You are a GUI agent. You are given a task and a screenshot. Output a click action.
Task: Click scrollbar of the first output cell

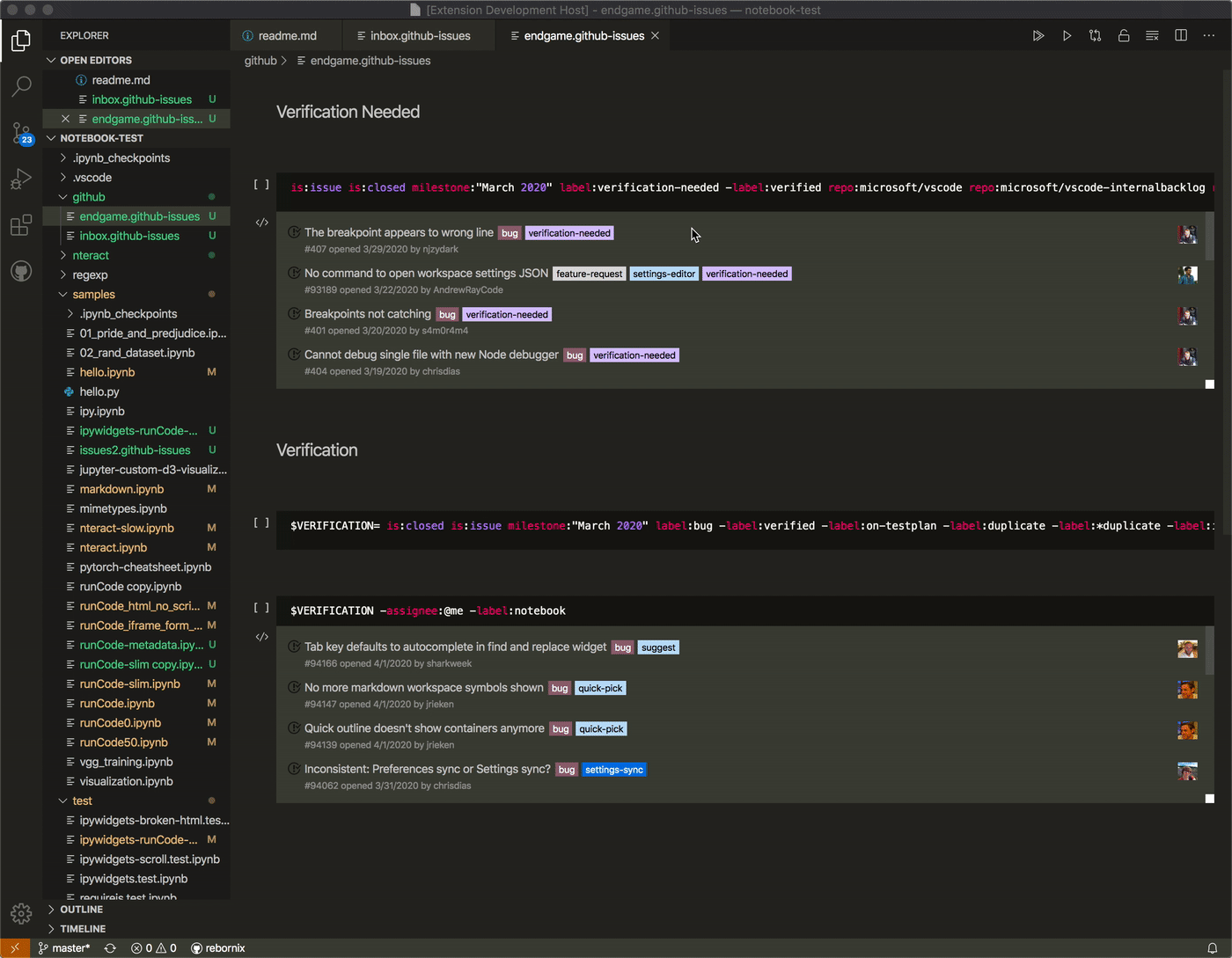tap(1210, 234)
